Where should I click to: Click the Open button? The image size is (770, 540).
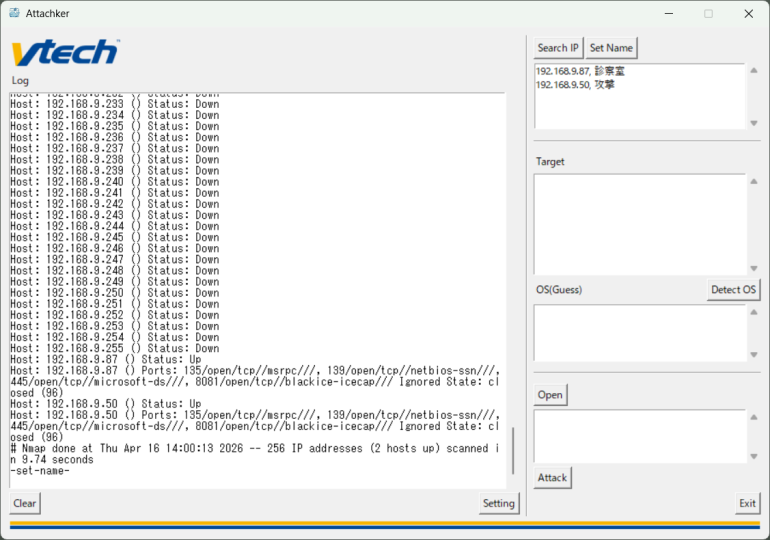pyautogui.click(x=550, y=395)
